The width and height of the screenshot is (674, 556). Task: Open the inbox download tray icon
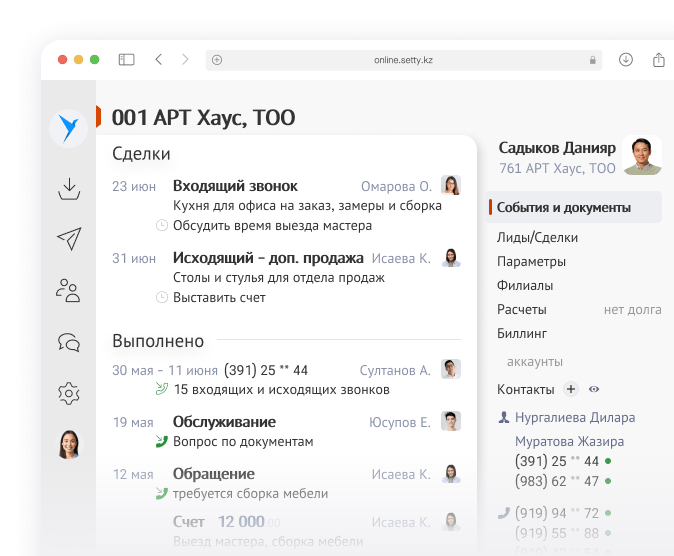point(69,188)
